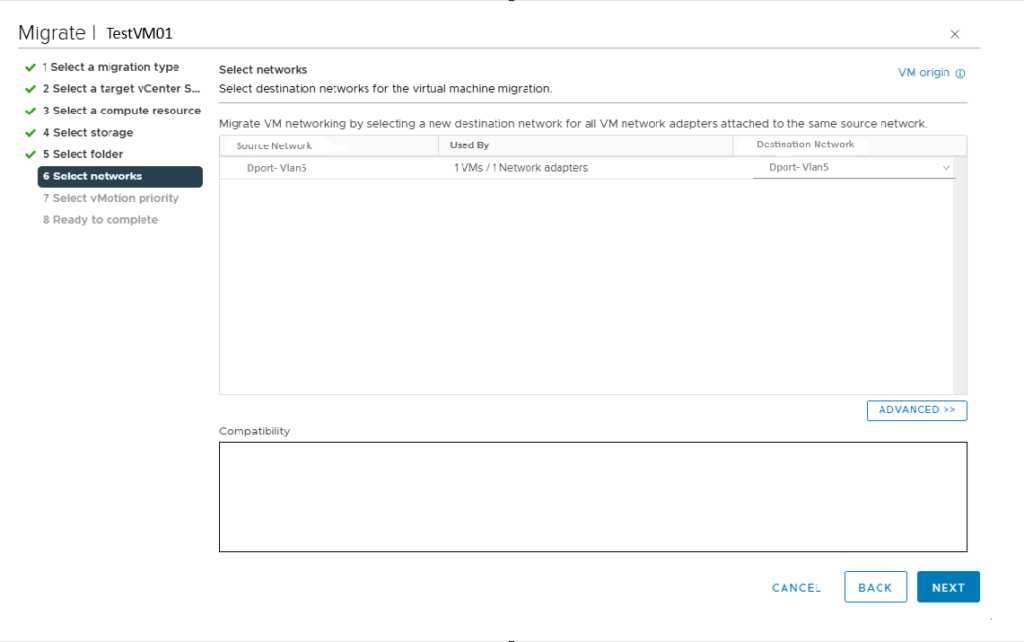The height and width of the screenshot is (642, 1024).
Task: Go to step 2 Select a target vCenter Server
Action: pyautogui.click(x=121, y=89)
